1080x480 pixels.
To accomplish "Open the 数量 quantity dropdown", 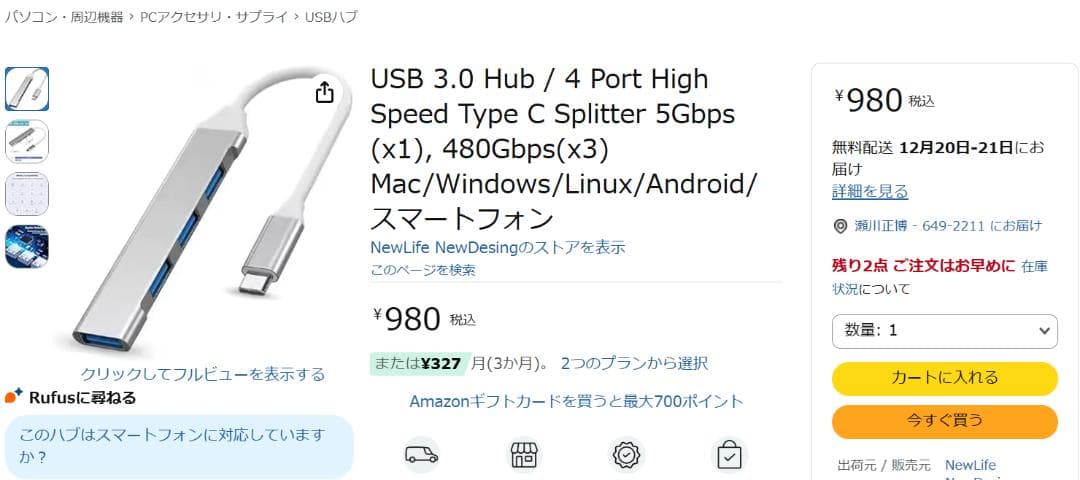I will (x=944, y=330).
